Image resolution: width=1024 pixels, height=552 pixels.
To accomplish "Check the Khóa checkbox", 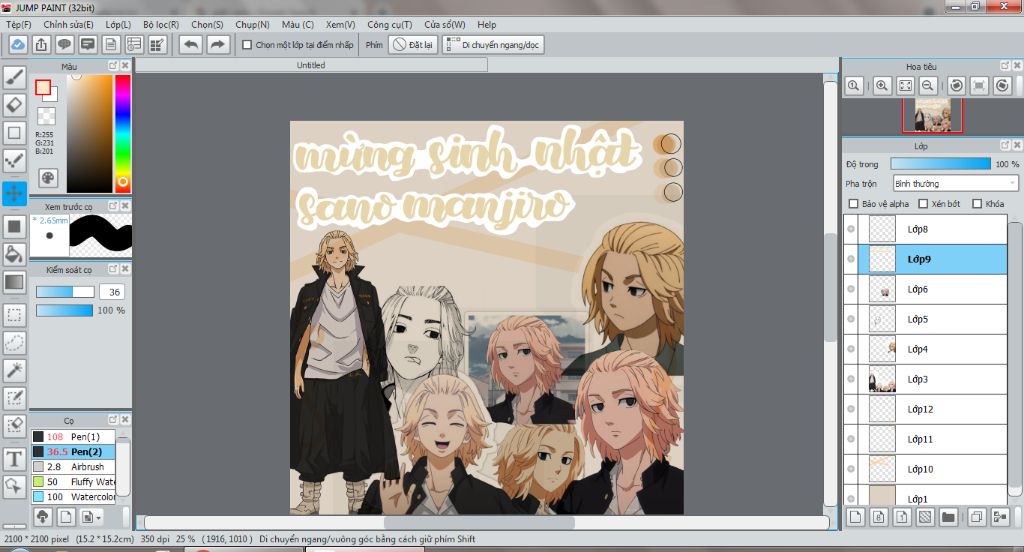I will 977,204.
